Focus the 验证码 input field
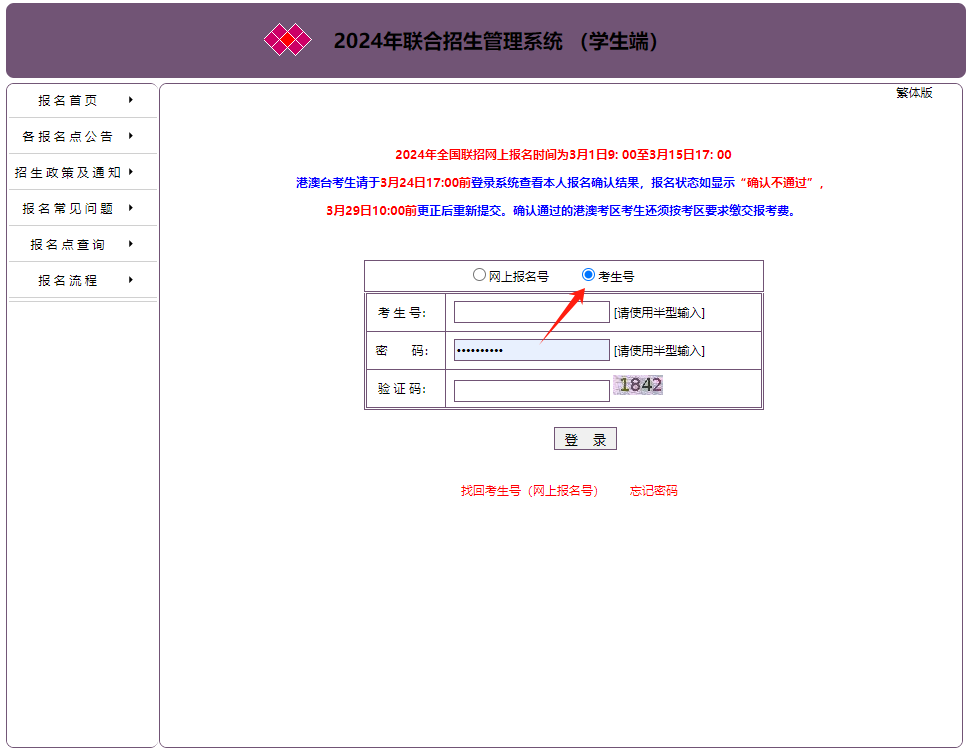Screen dimensions: 970x755 (531, 390)
